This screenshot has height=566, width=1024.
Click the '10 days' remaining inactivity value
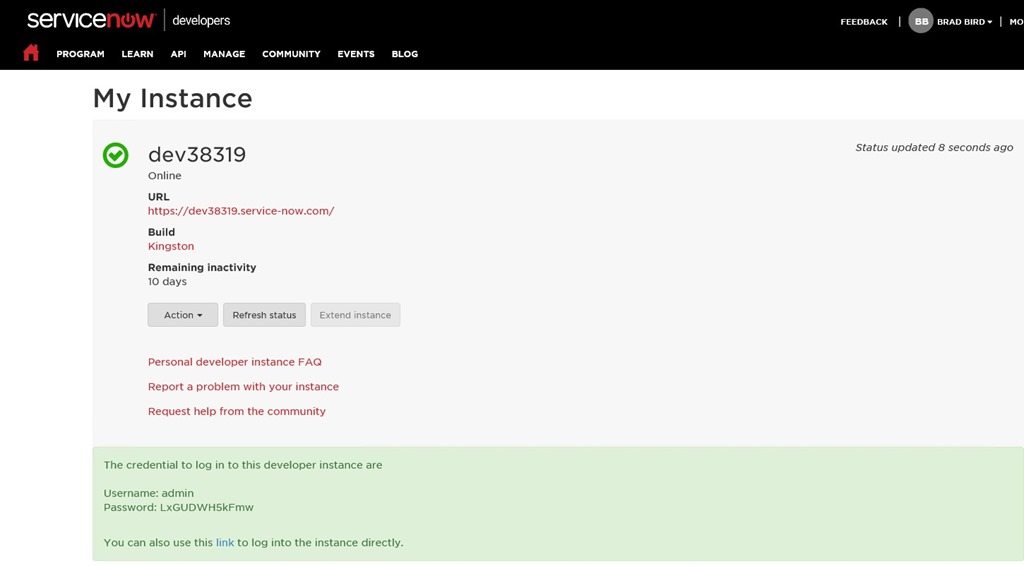point(167,281)
